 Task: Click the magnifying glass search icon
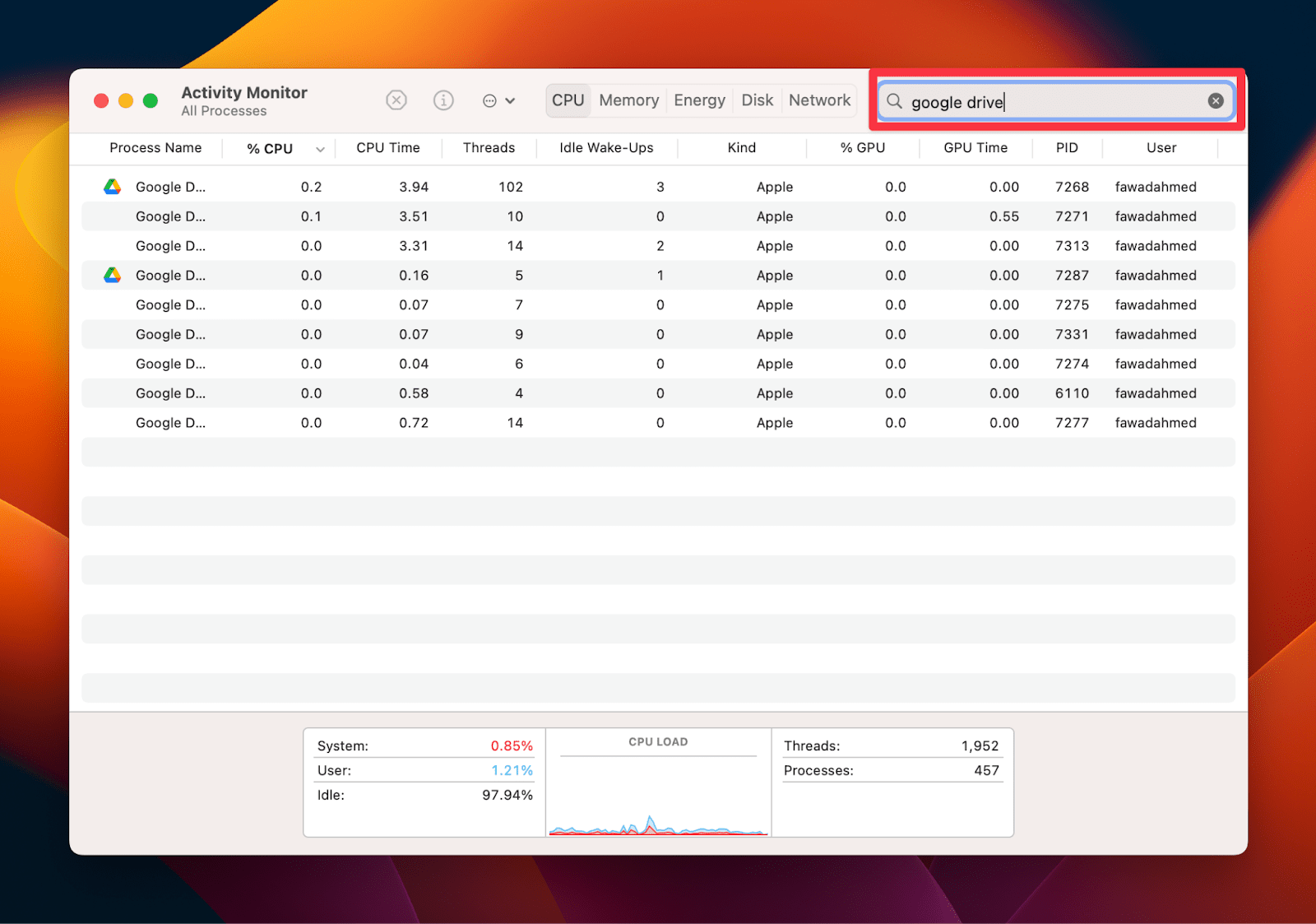(x=894, y=101)
